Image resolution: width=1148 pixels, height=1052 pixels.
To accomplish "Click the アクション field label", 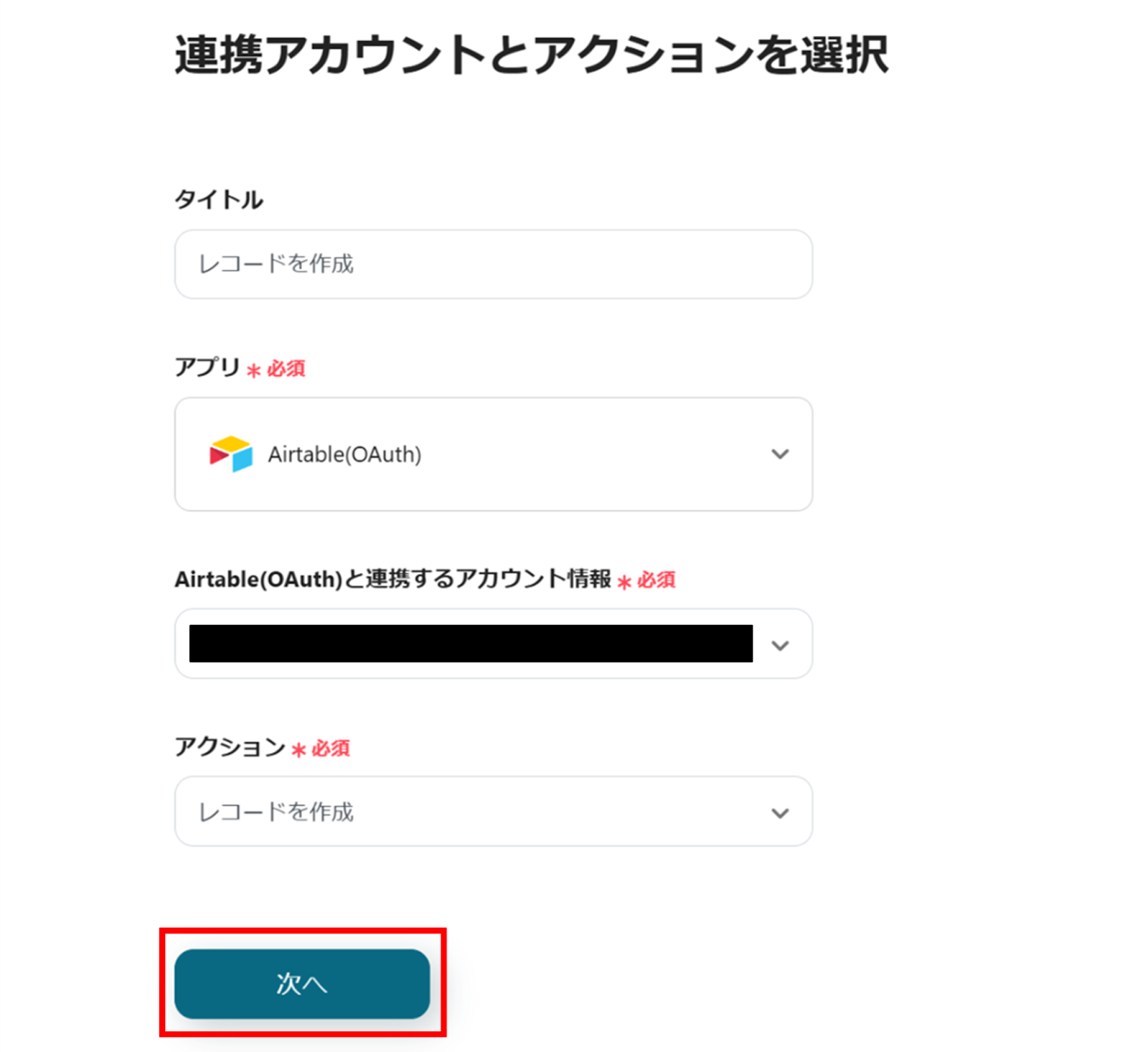I will 230,747.
